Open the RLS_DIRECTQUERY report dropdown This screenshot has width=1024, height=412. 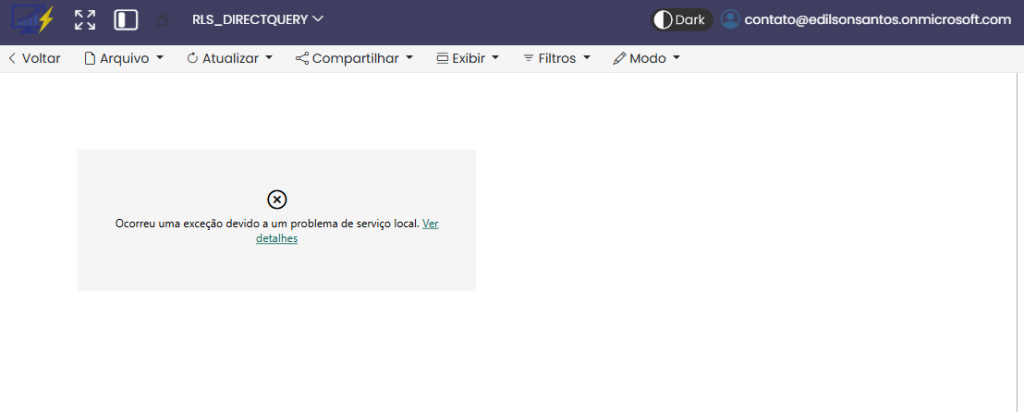coord(258,19)
